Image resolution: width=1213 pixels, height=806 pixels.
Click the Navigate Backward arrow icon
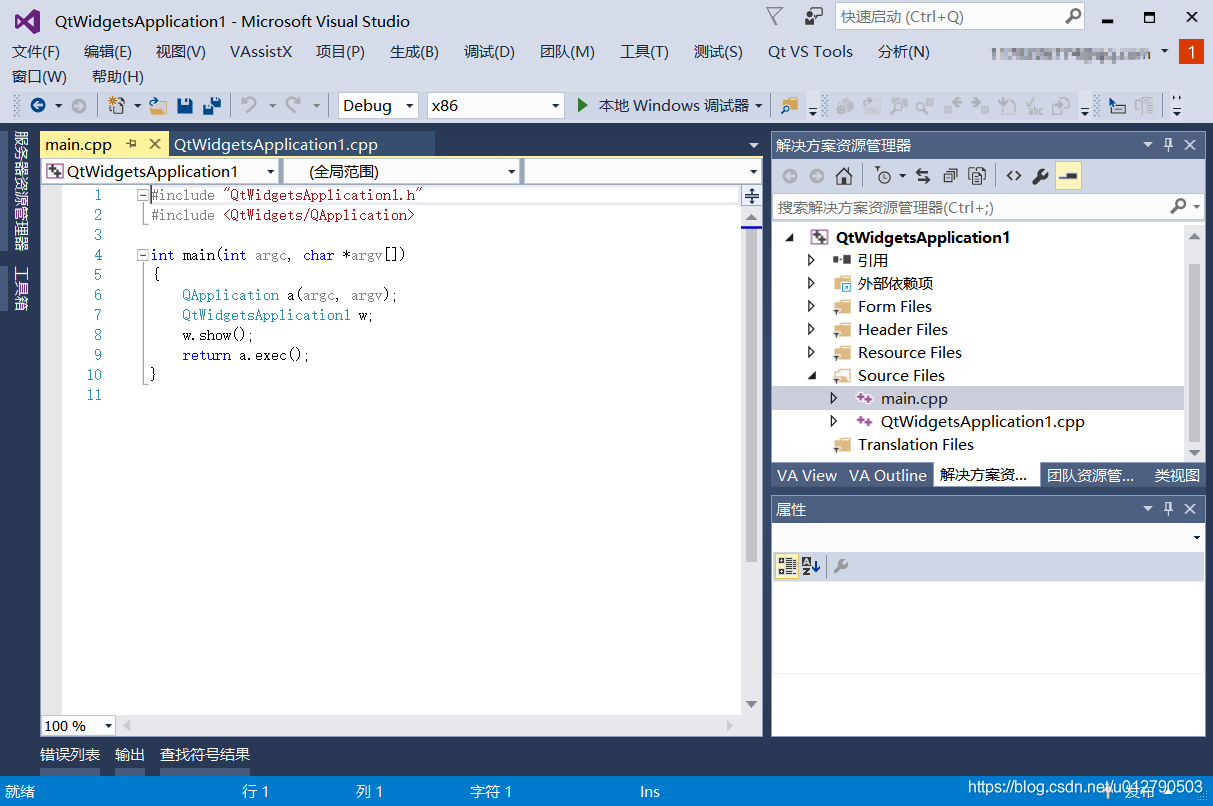click(x=38, y=105)
